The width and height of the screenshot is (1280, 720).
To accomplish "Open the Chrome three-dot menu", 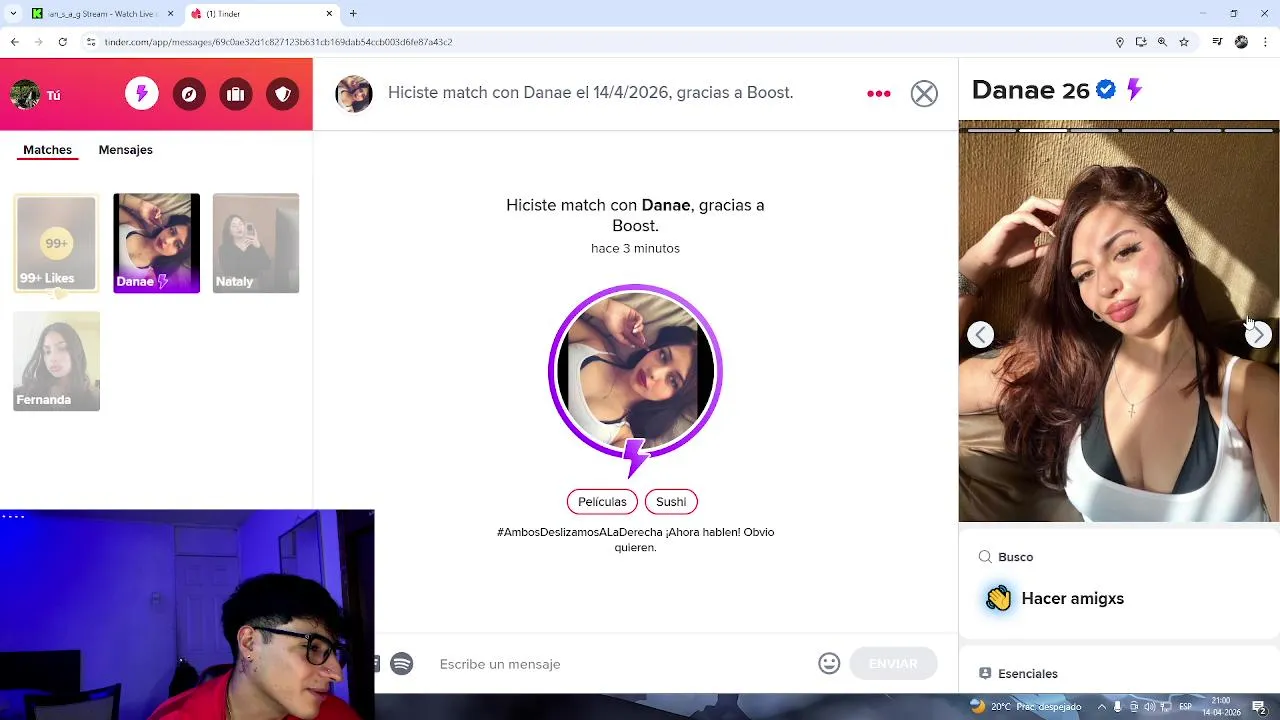I will tap(1266, 42).
